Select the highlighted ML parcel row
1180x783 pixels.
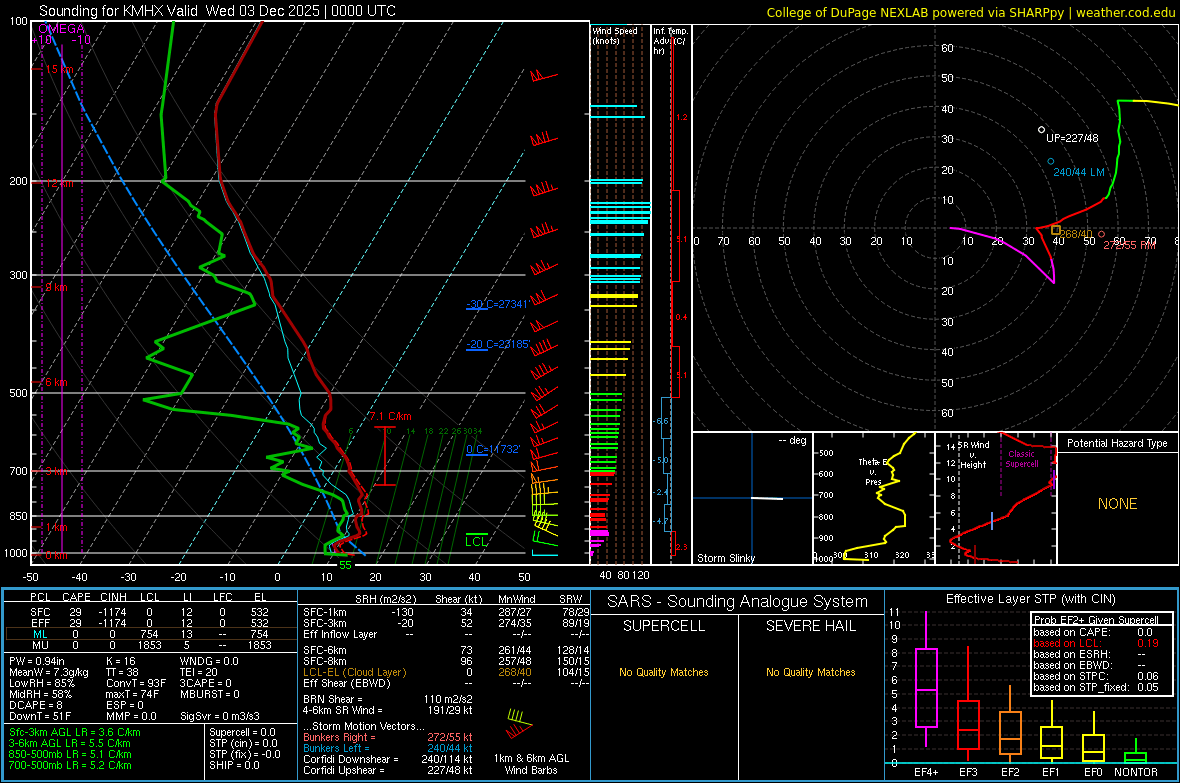[150, 634]
